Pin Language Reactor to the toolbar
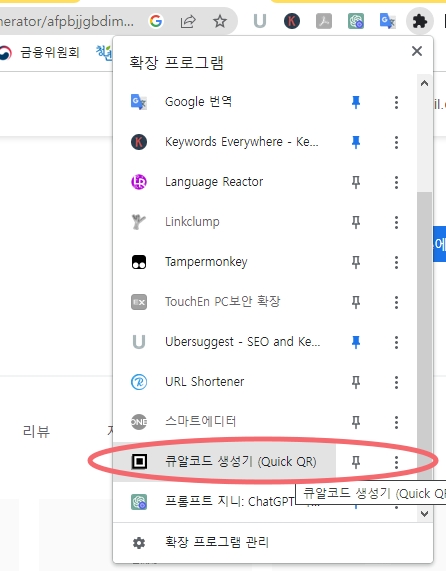The image size is (446, 571). point(356,182)
